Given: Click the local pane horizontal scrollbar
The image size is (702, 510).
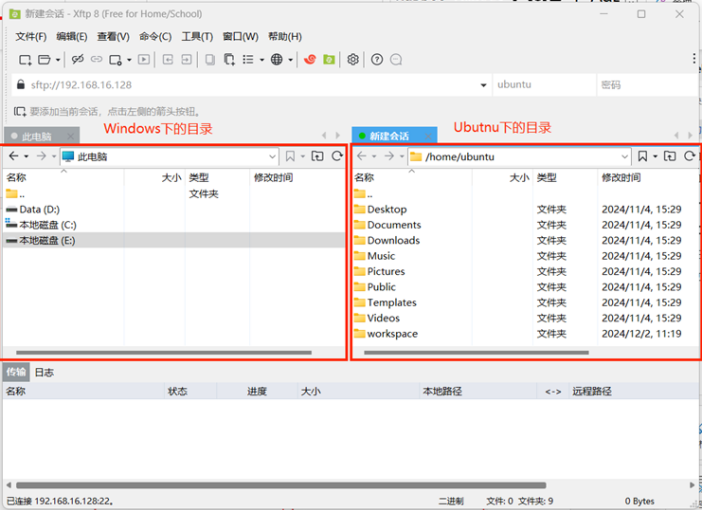Looking at the screenshot, I should pos(164,352).
